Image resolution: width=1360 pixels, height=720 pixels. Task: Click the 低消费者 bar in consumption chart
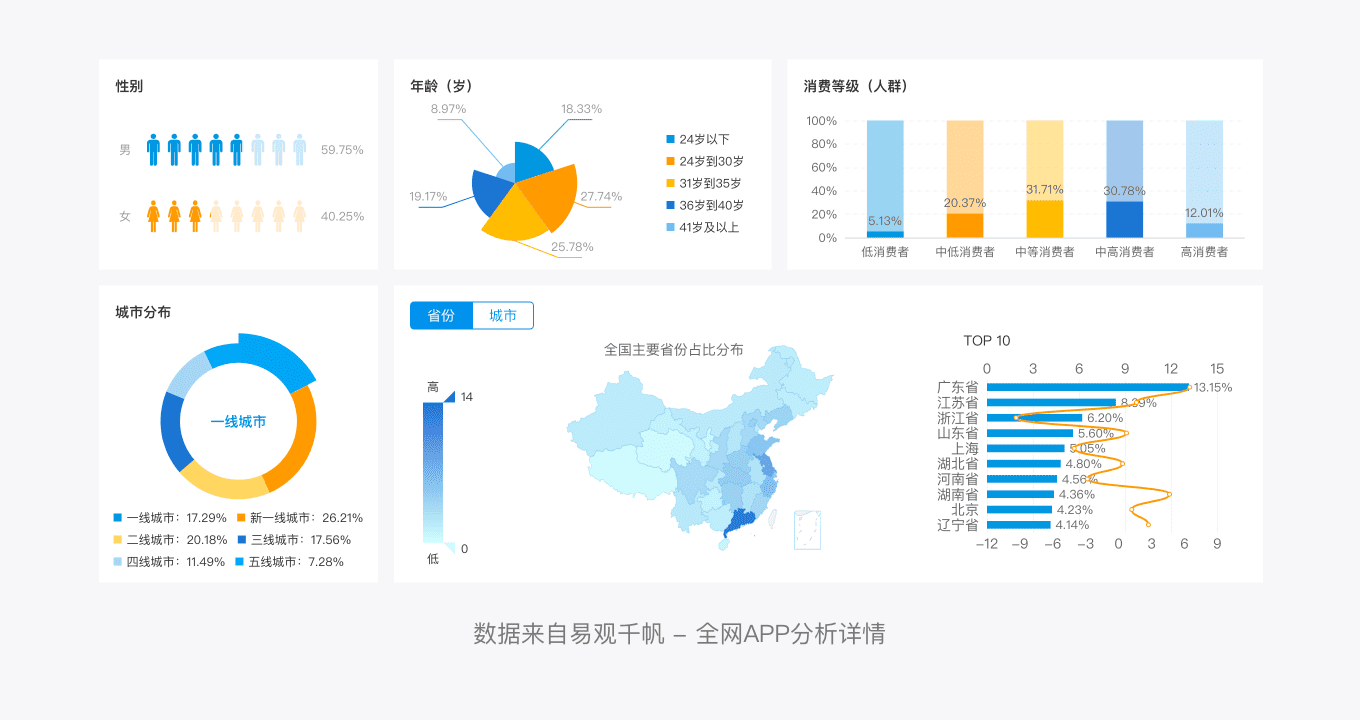coord(885,179)
